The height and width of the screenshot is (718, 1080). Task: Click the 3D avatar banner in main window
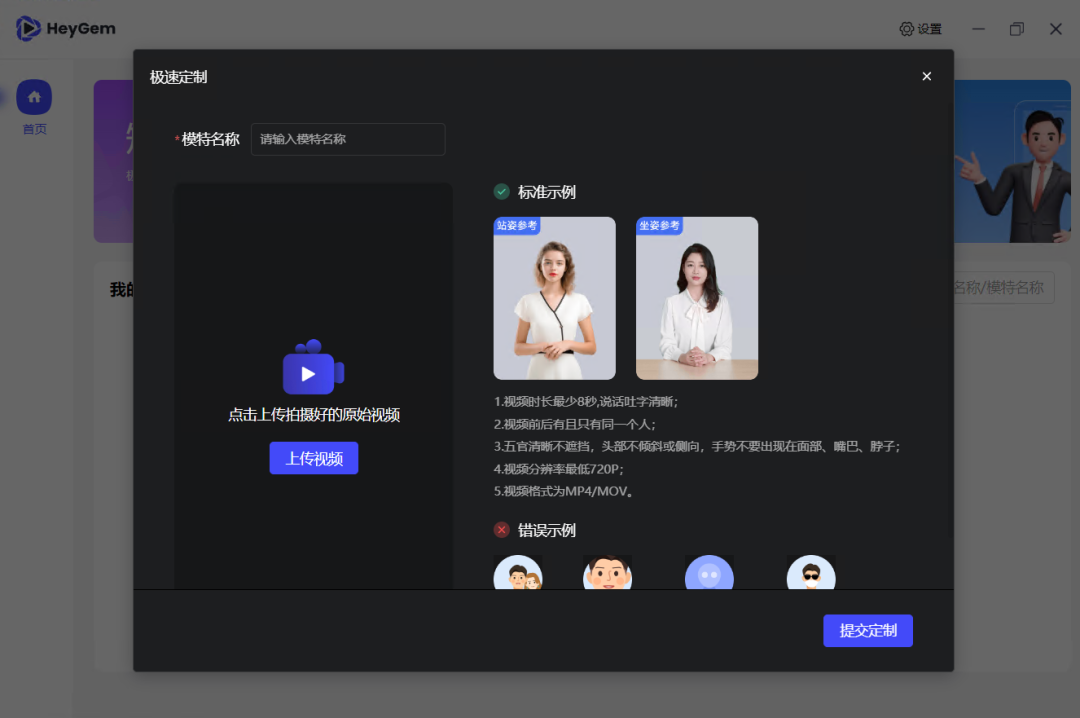point(1012,161)
